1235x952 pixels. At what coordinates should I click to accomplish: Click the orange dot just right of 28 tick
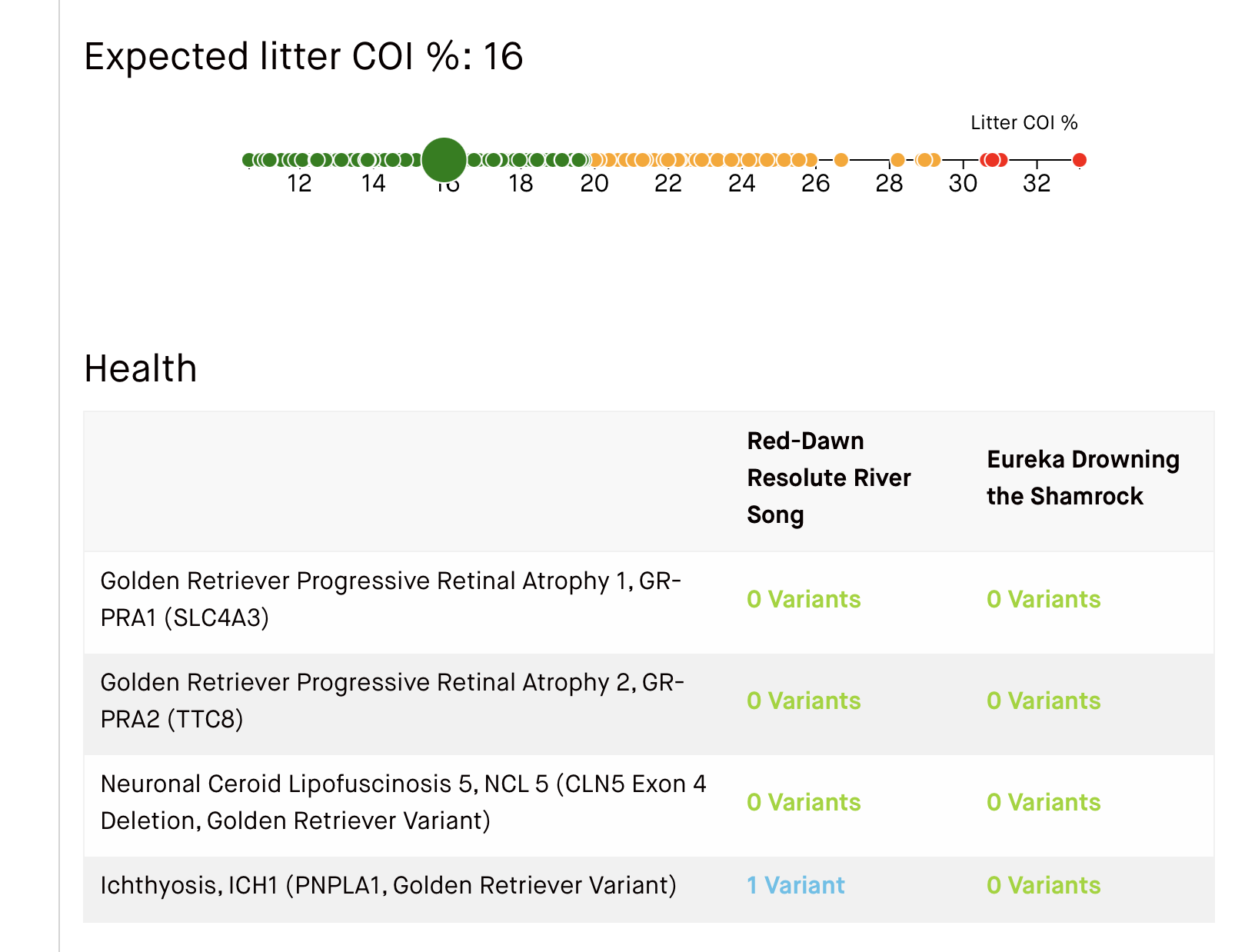pos(897,160)
